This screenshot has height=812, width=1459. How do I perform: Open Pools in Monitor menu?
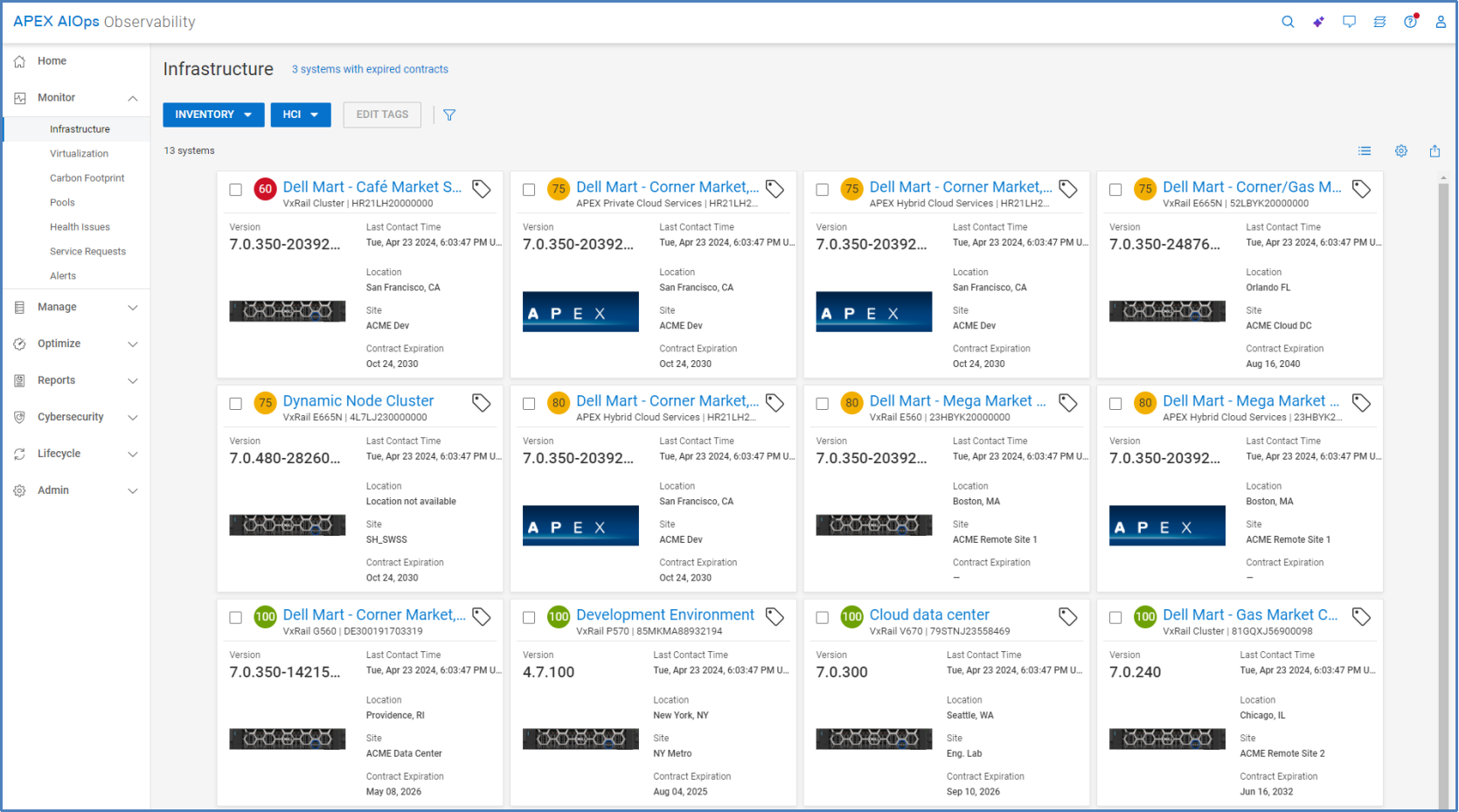[x=62, y=203]
